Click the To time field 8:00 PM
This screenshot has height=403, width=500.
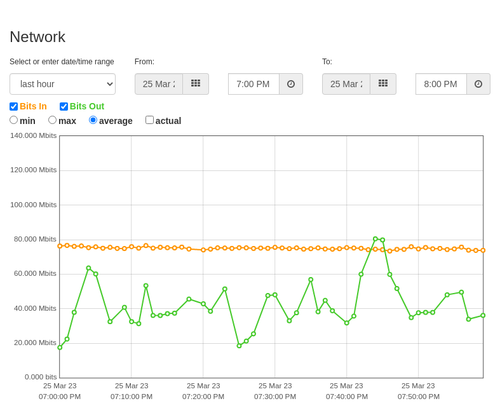(x=441, y=84)
